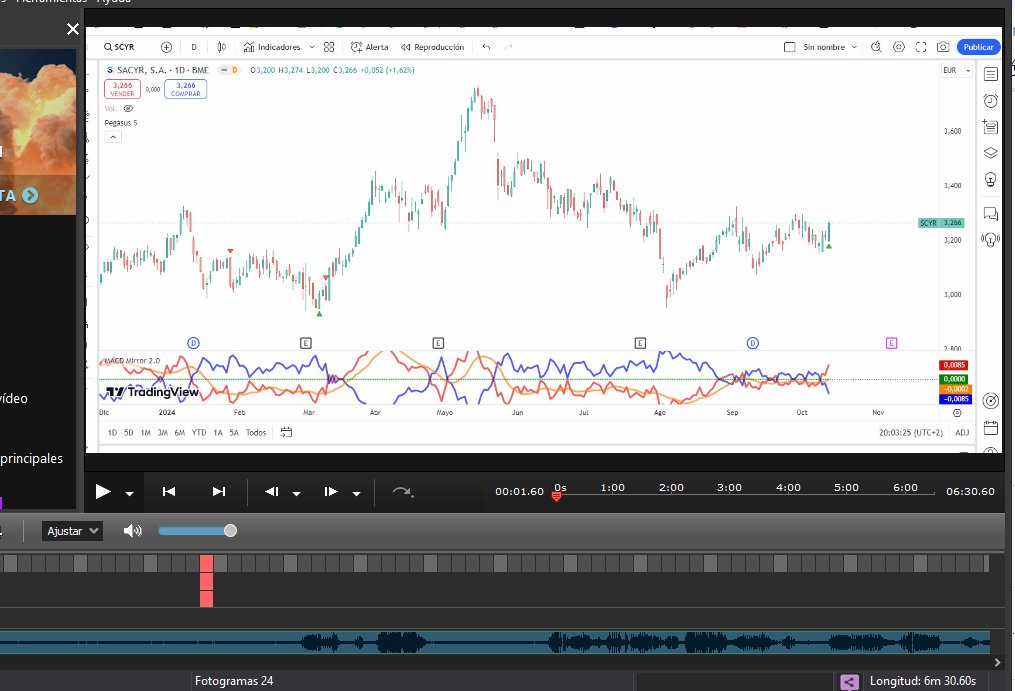Select the YTD date range

coord(199,433)
